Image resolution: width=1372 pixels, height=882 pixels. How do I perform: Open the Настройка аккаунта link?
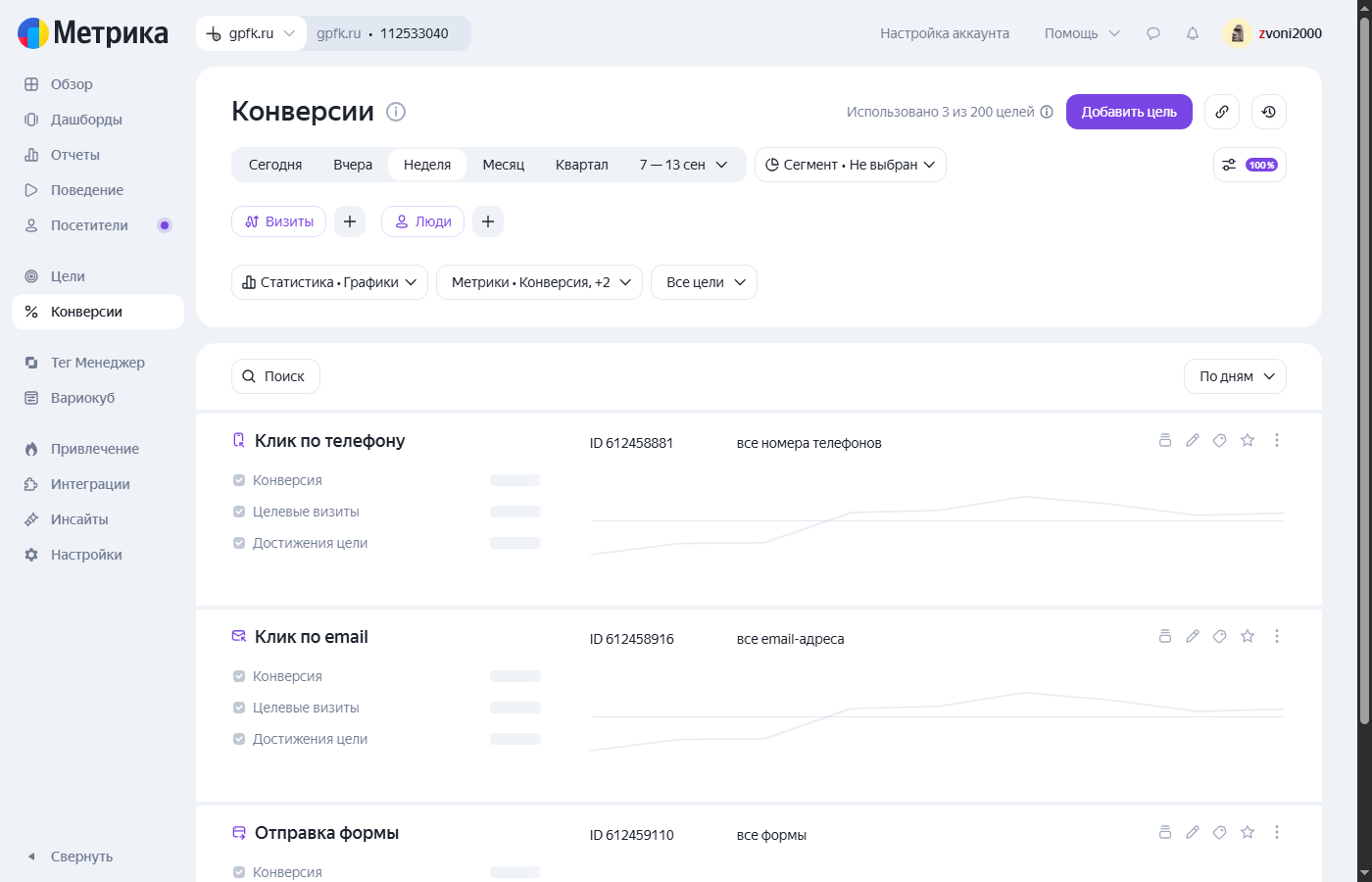945,33
